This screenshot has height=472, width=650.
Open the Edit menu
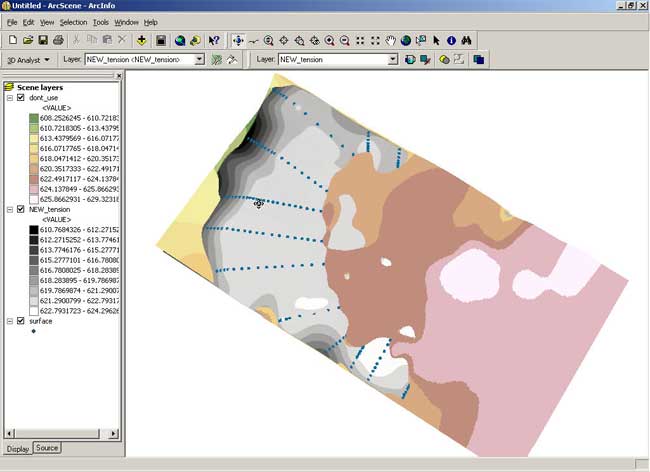[28, 22]
